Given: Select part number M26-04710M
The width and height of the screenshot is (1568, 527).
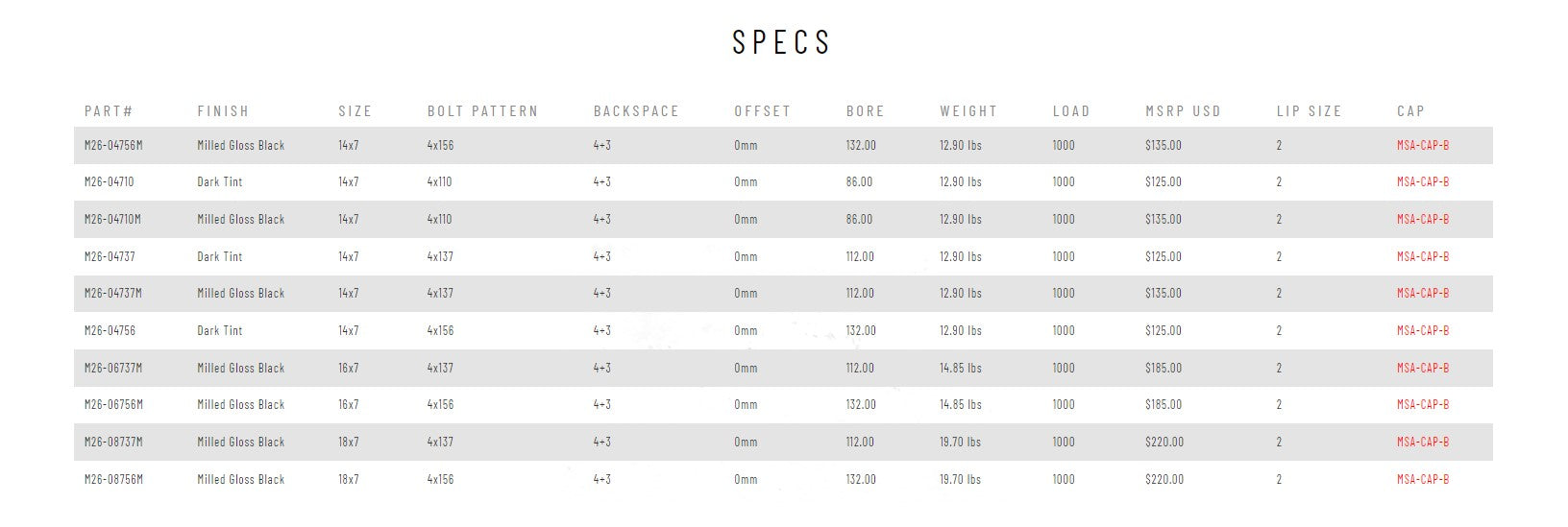Looking at the screenshot, I should pyautogui.click(x=112, y=220).
